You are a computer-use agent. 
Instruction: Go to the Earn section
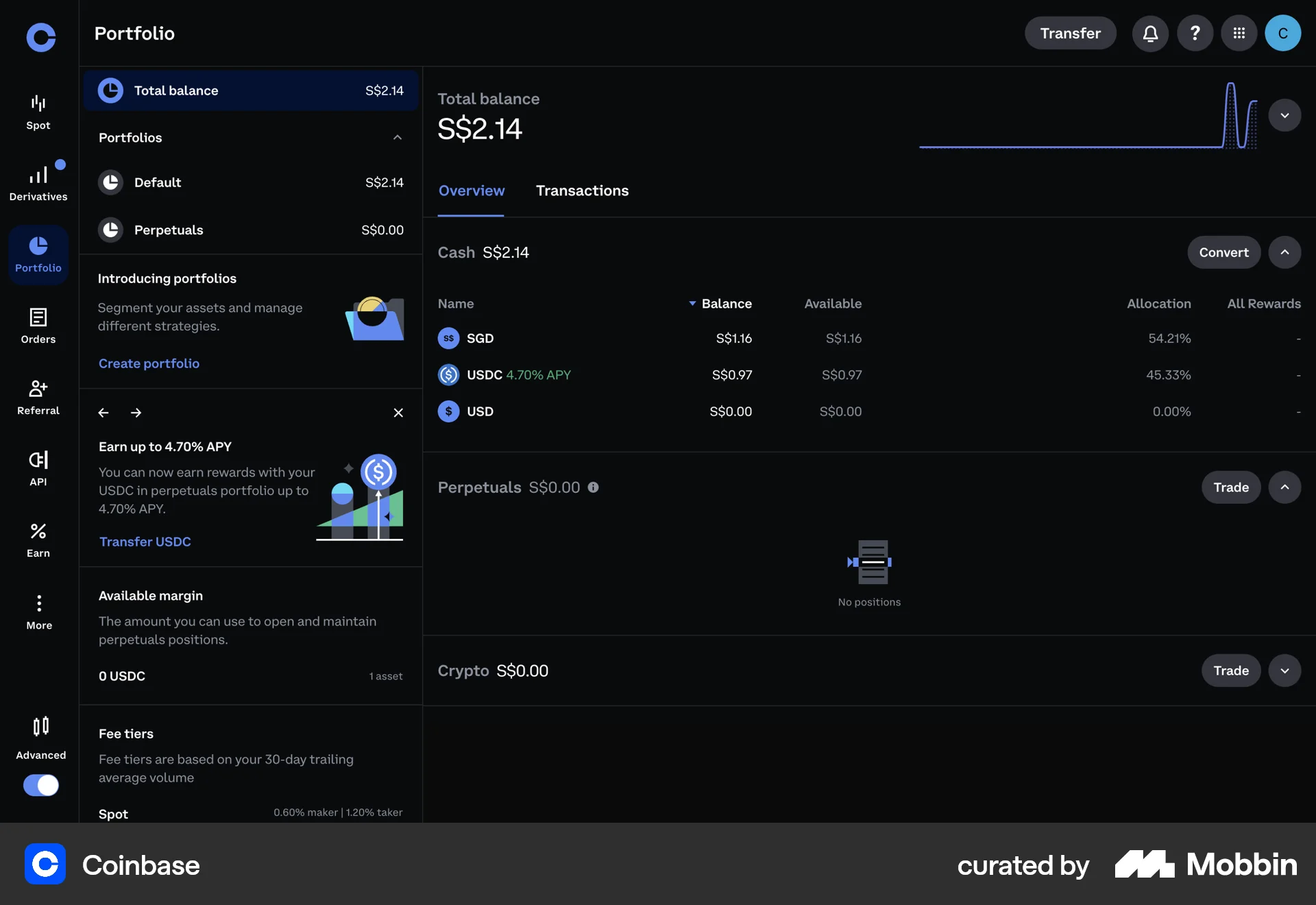(x=38, y=539)
